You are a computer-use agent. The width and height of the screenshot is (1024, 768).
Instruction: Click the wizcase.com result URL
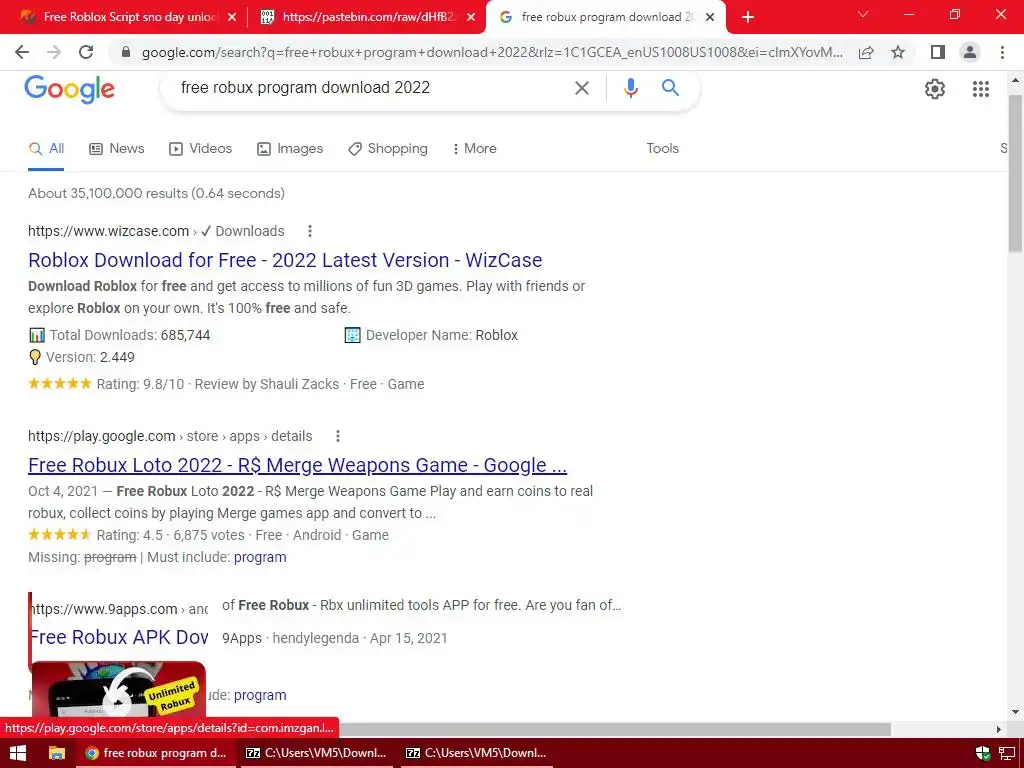(108, 231)
